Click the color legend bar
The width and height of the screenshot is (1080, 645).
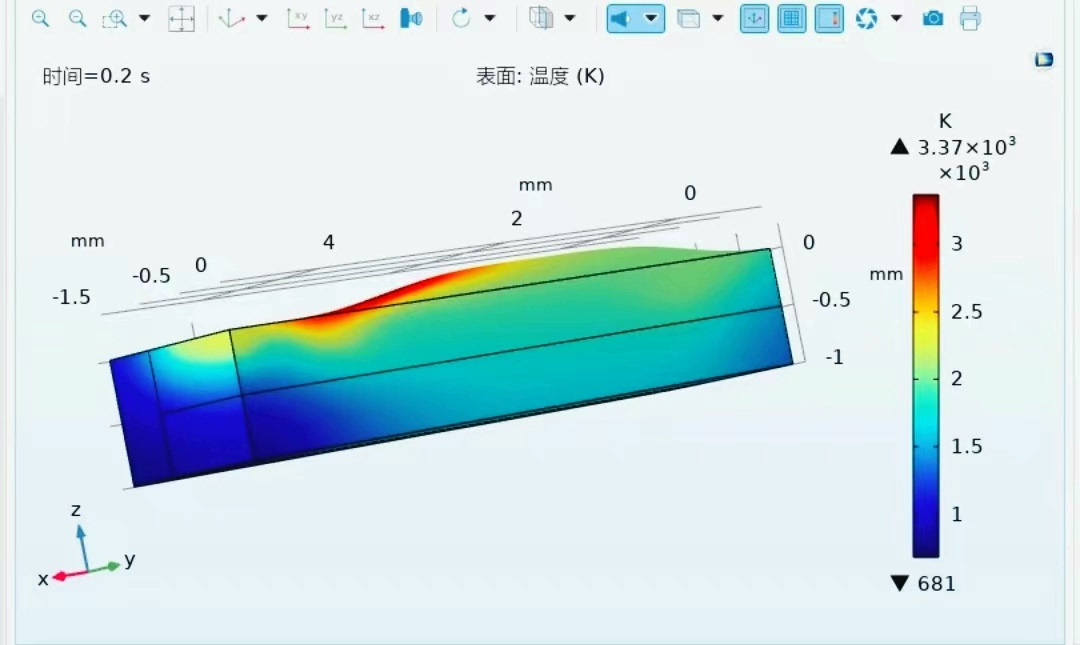tap(926, 376)
